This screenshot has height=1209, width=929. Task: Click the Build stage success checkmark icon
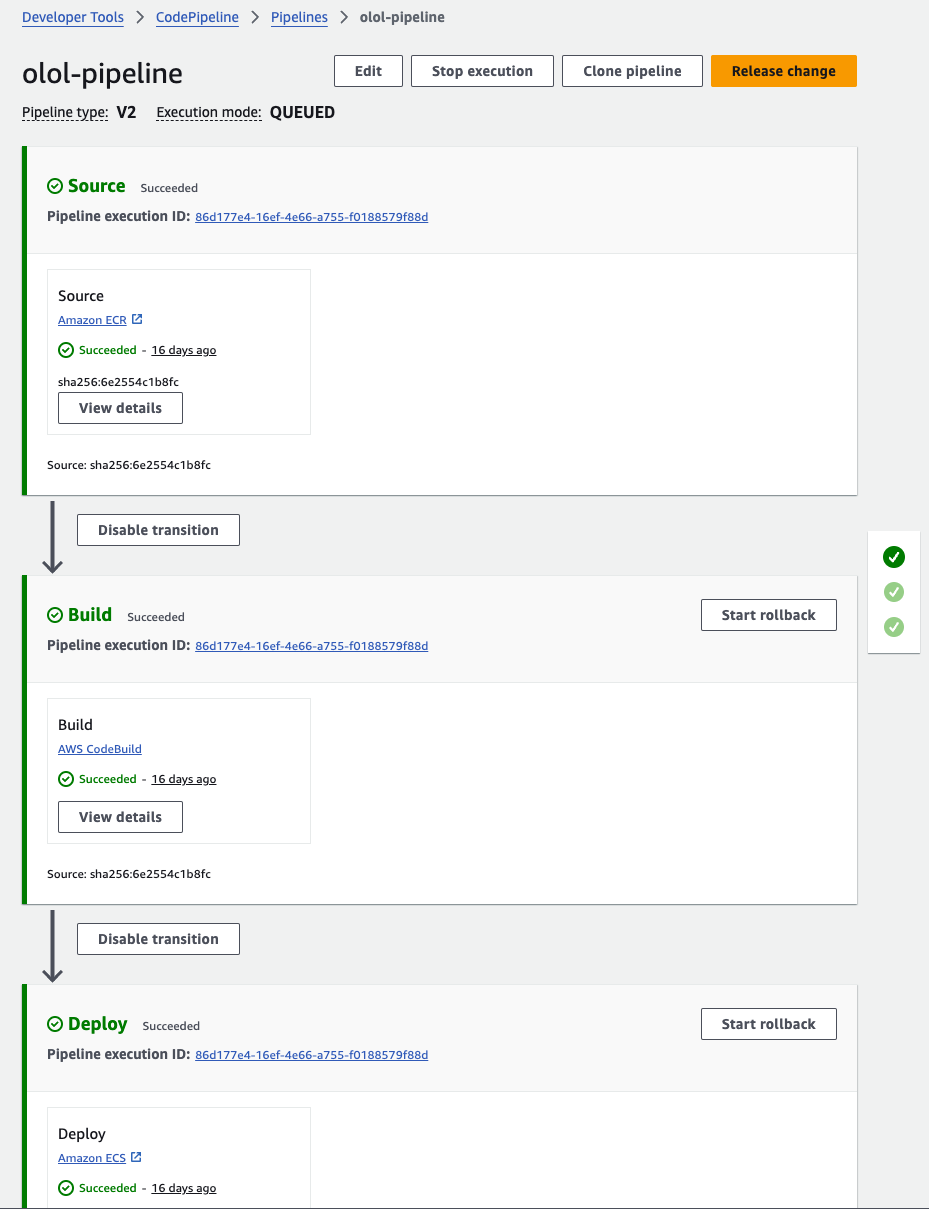(55, 615)
